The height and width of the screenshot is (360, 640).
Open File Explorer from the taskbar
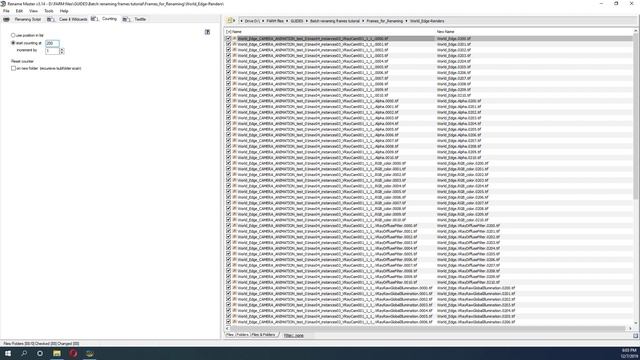pyautogui.click(x=57, y=353)
